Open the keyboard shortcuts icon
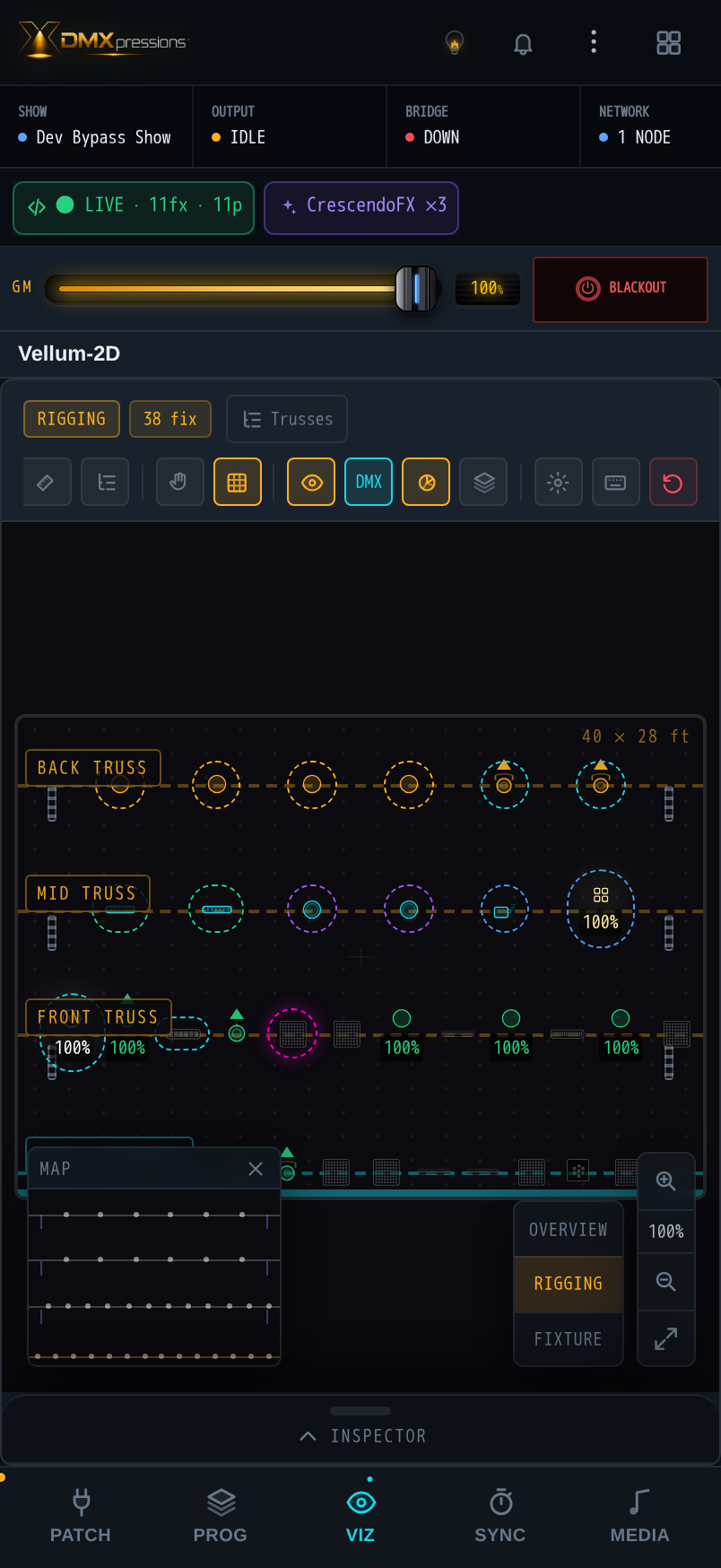 coord(616,482)
